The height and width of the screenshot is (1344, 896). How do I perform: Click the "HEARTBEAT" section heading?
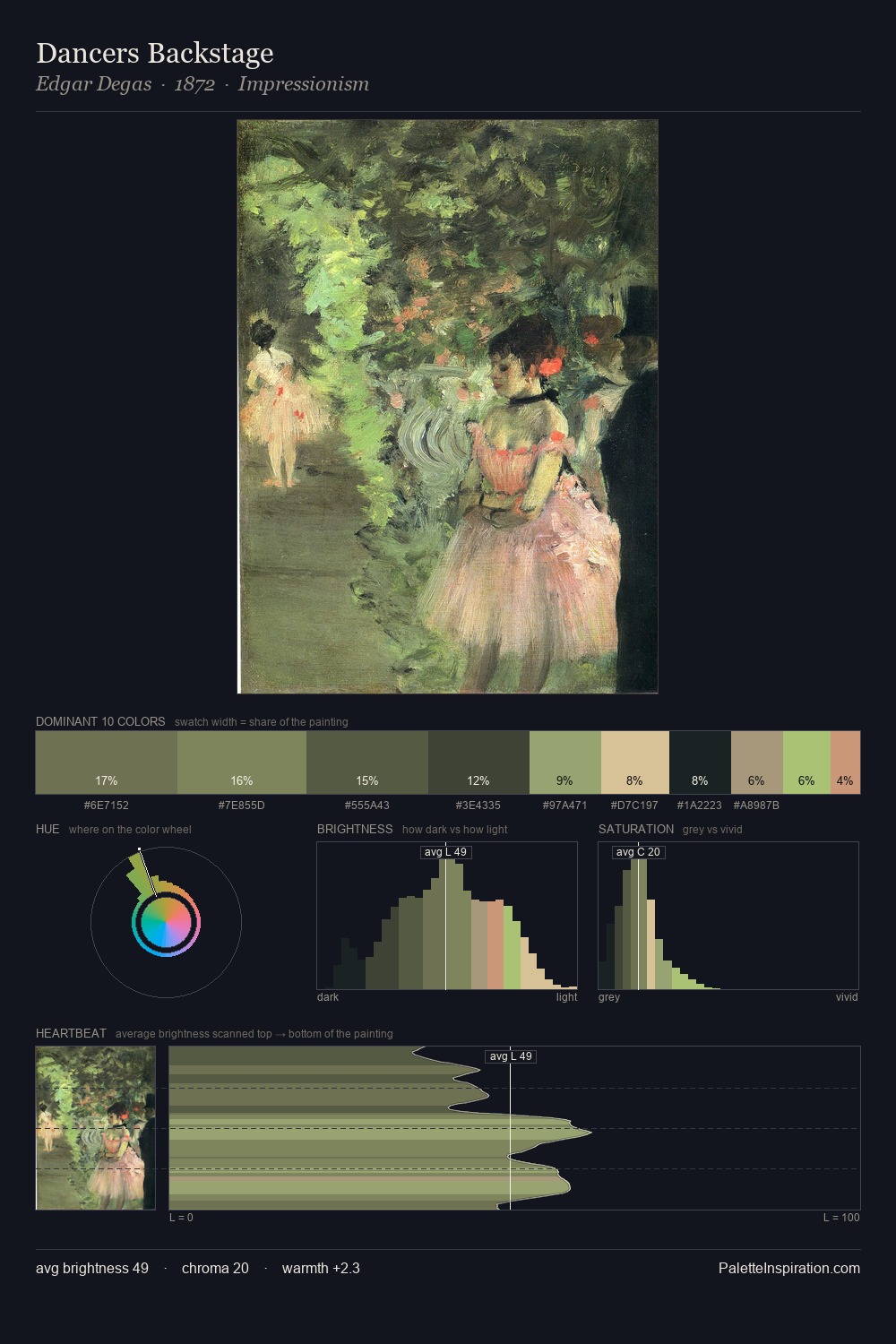71,1033
